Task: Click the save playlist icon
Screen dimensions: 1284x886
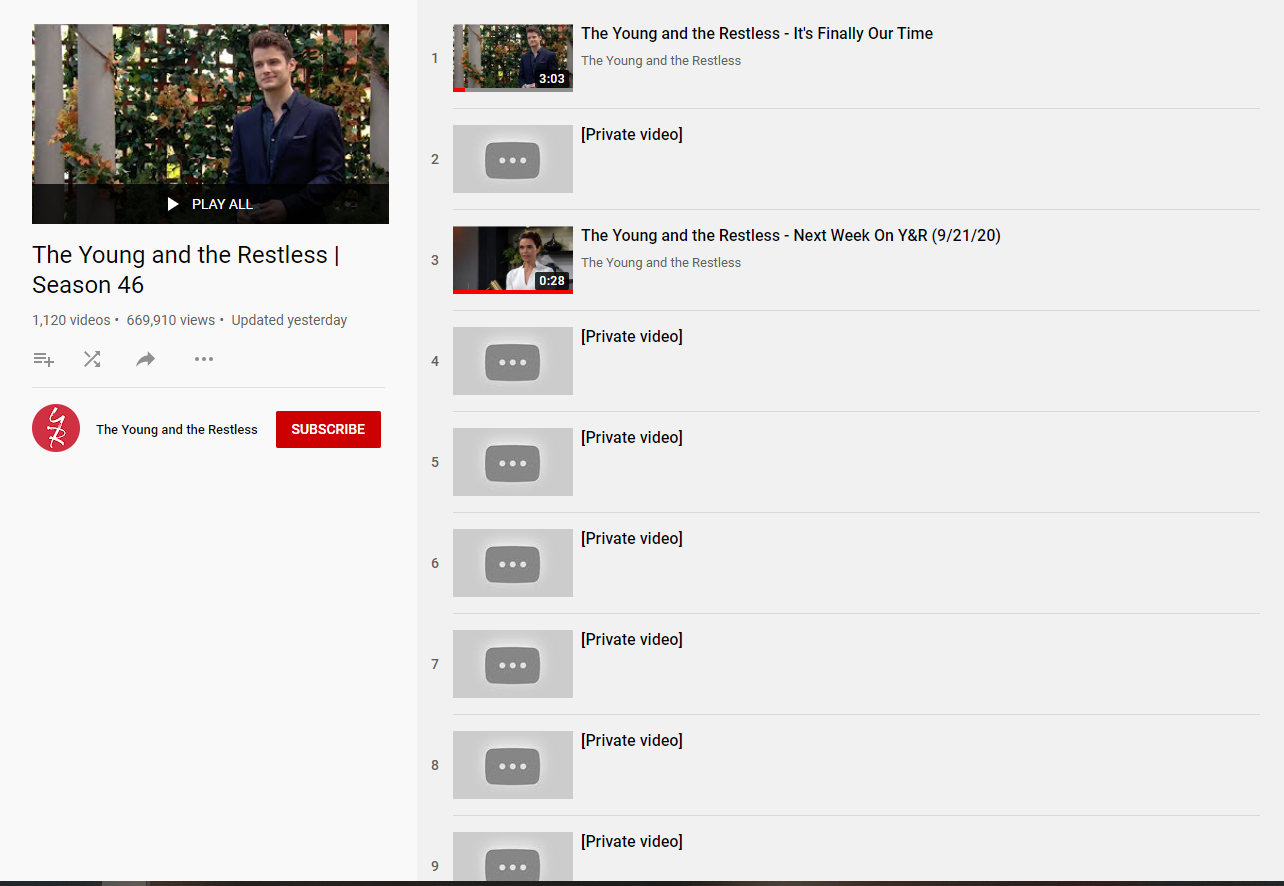Action: (x=43, y=359)
